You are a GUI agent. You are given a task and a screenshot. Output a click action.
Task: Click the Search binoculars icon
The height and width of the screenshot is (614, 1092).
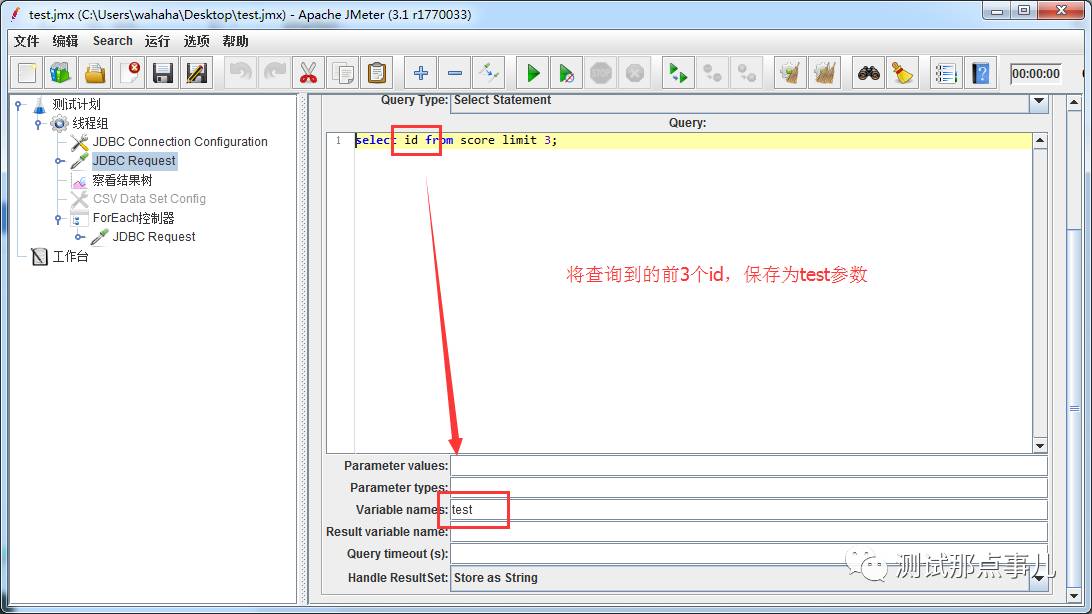(x=868, y=72)
